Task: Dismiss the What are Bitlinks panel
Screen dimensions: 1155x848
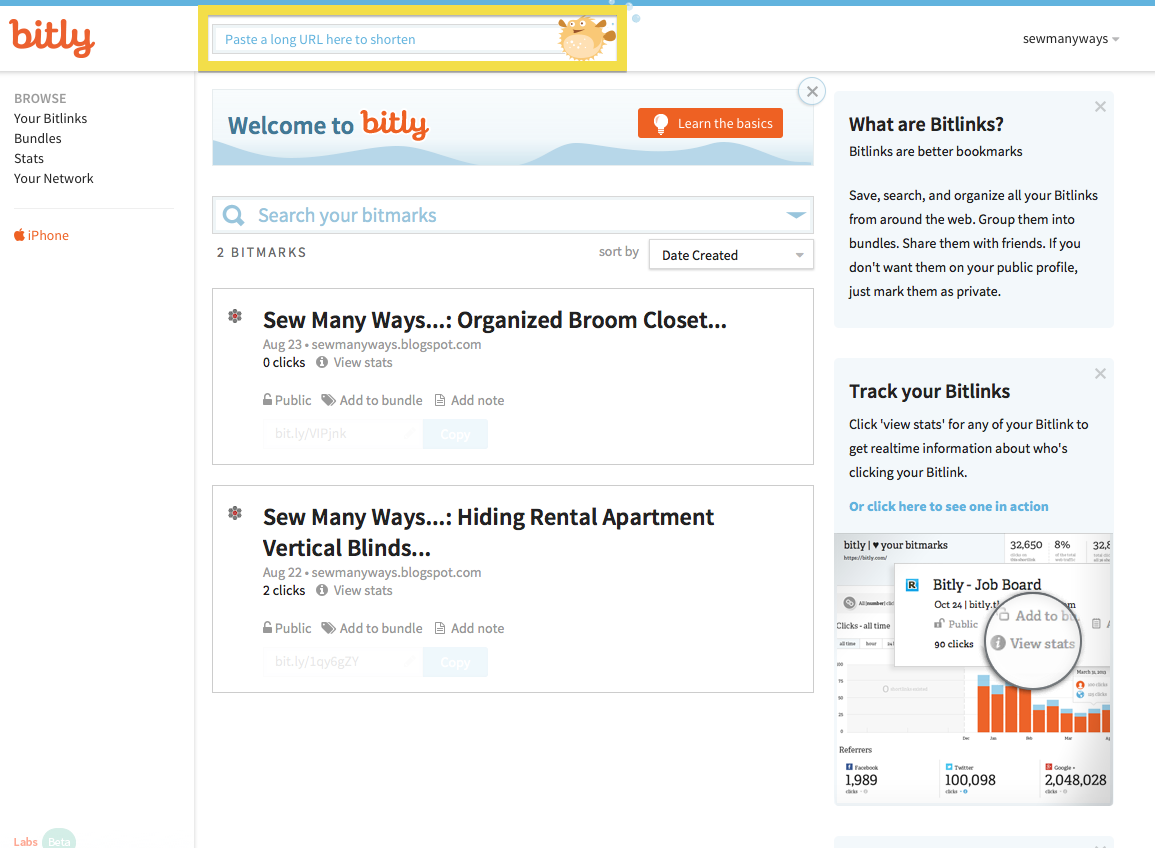Action: point(1100,107)
